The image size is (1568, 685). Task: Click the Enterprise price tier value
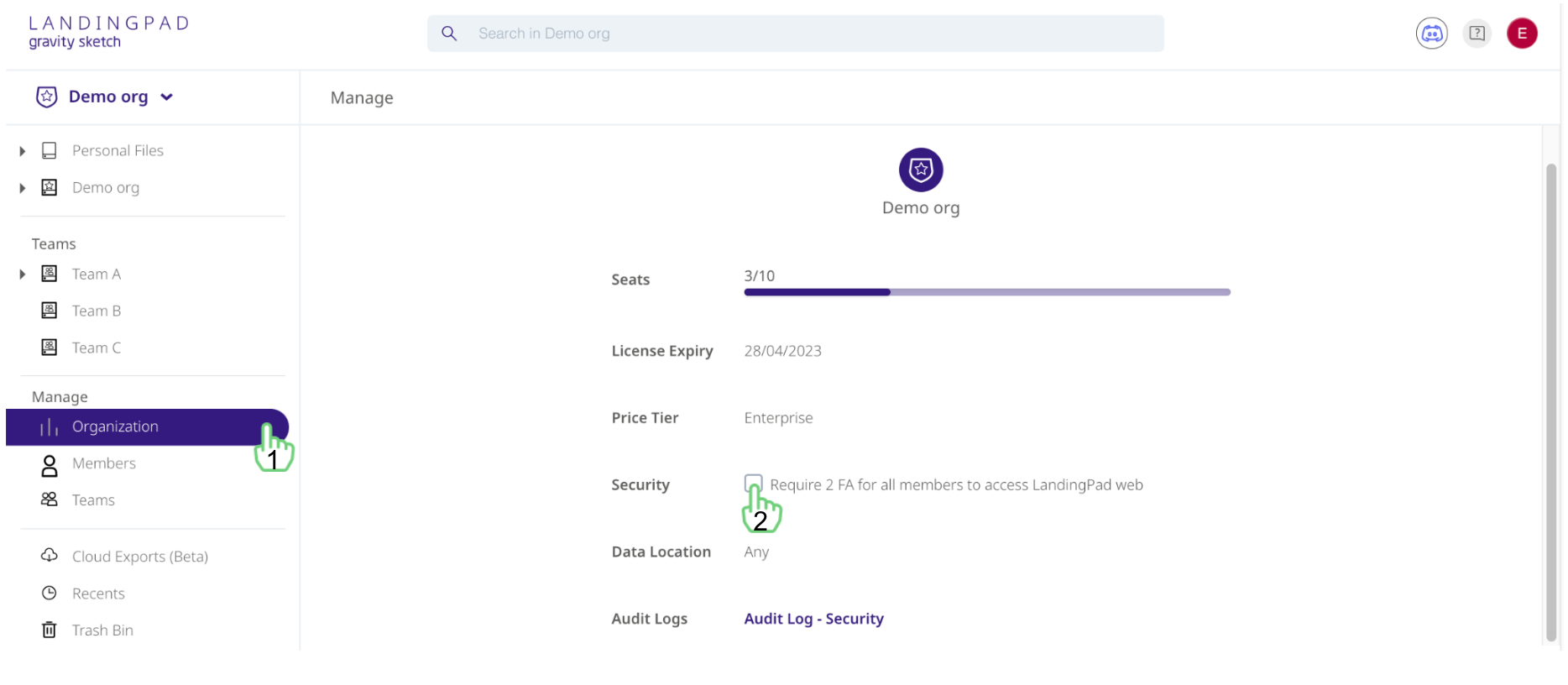click(778, 418)
